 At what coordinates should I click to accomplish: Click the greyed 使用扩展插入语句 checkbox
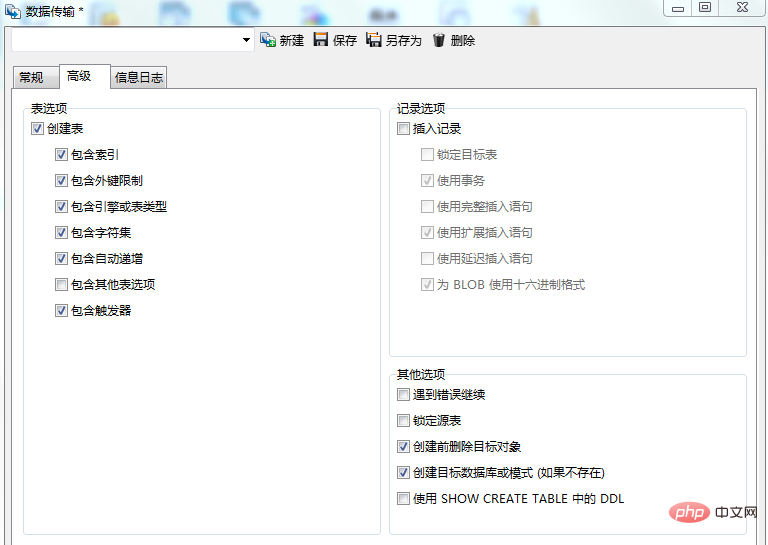pyautogui.click(x=427, y=233)
